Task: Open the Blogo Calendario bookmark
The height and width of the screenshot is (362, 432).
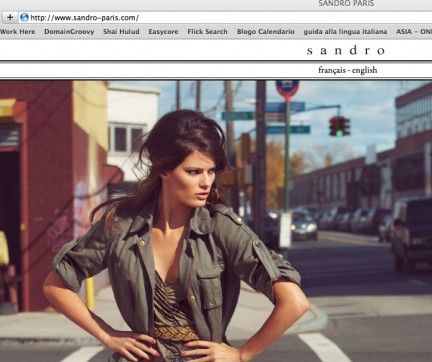Action: click(266, 32)
